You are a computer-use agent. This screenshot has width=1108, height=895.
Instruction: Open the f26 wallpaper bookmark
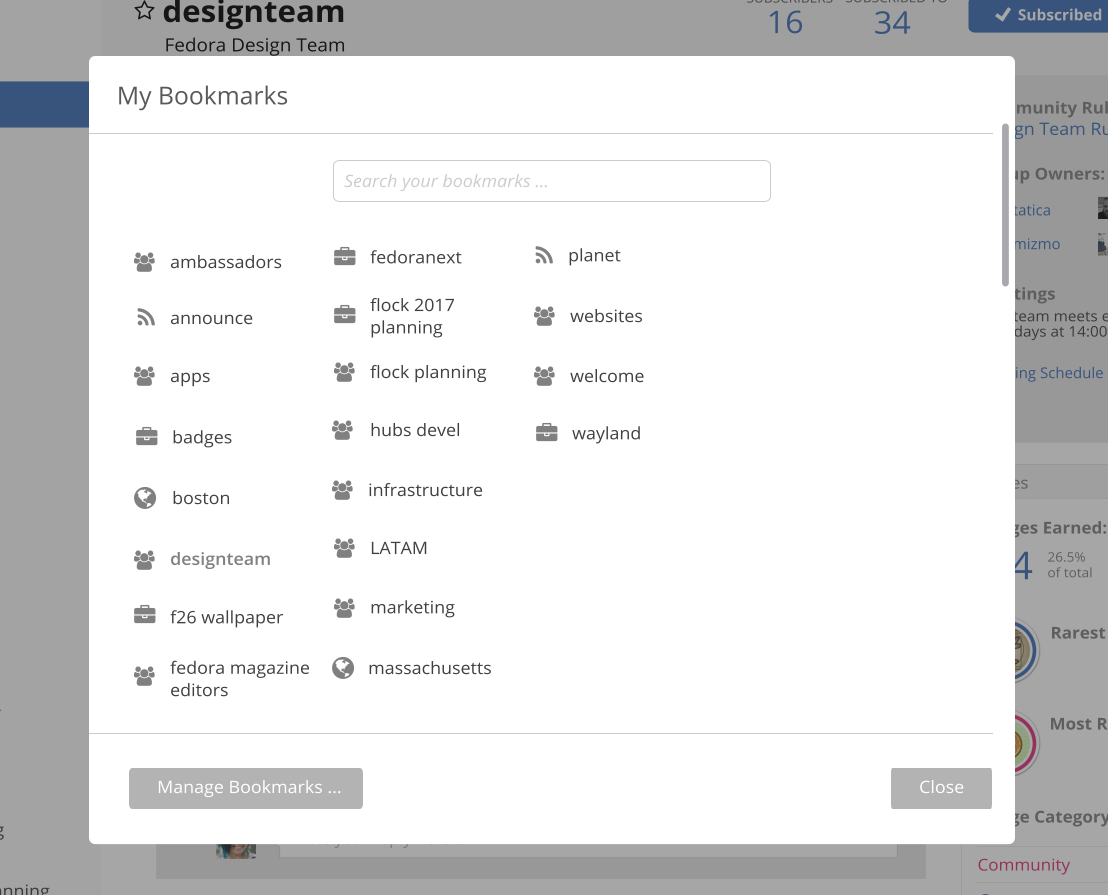coord(226,617)
